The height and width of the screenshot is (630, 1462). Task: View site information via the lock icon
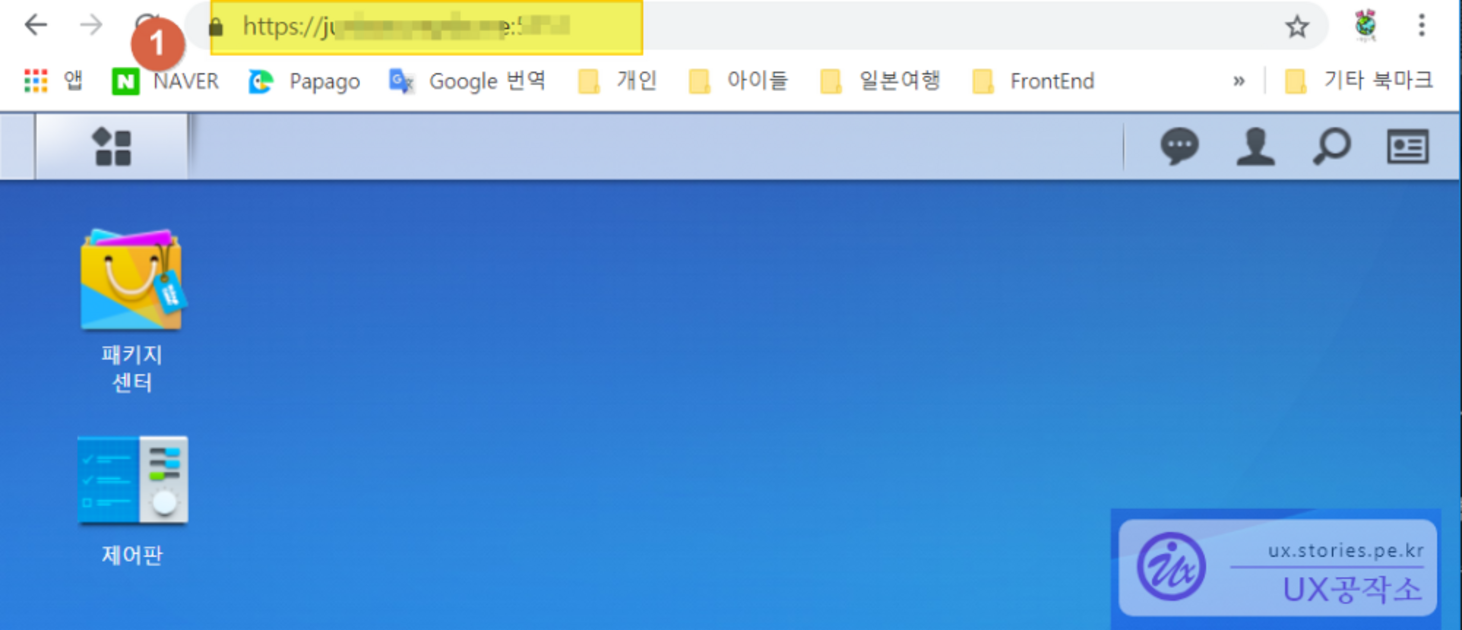pyautogui.click(x=215, y=27)
